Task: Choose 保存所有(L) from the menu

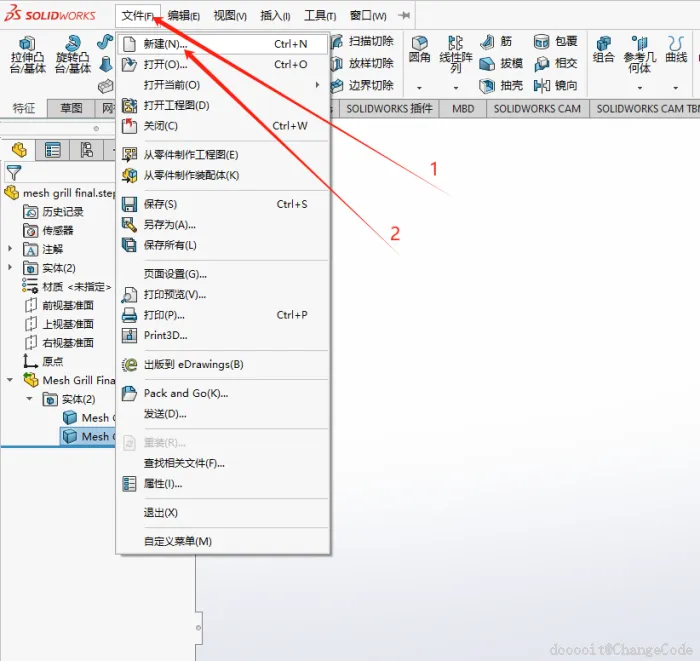Action: (x=223, y=245)
